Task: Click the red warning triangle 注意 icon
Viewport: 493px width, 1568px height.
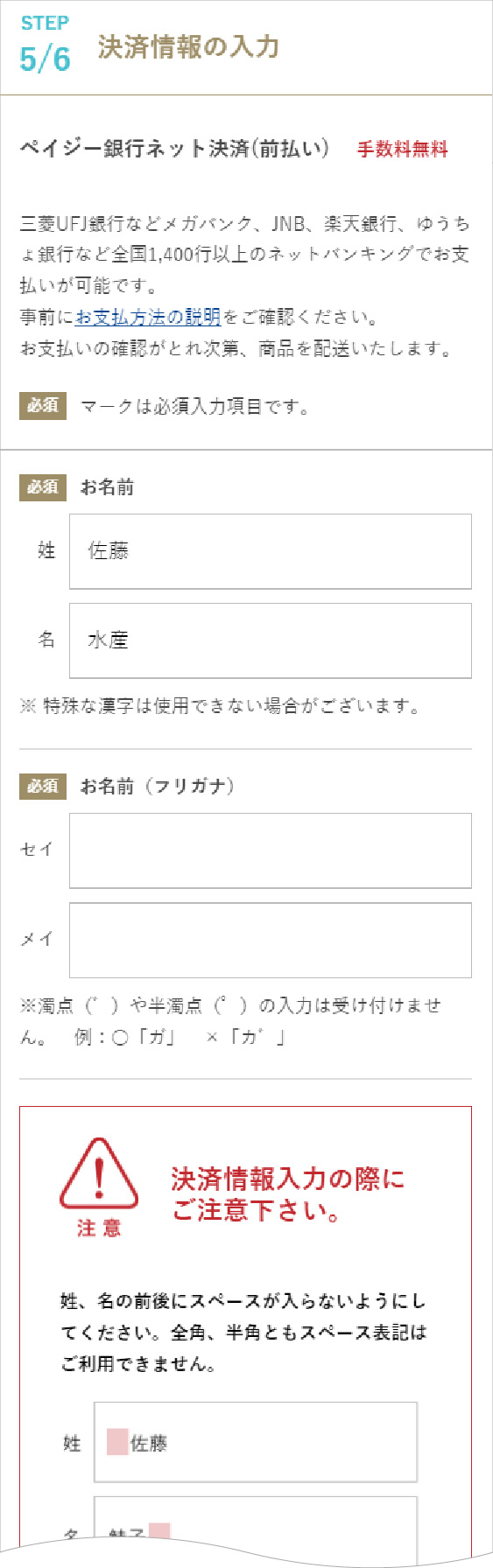Action: point(99,1186)
